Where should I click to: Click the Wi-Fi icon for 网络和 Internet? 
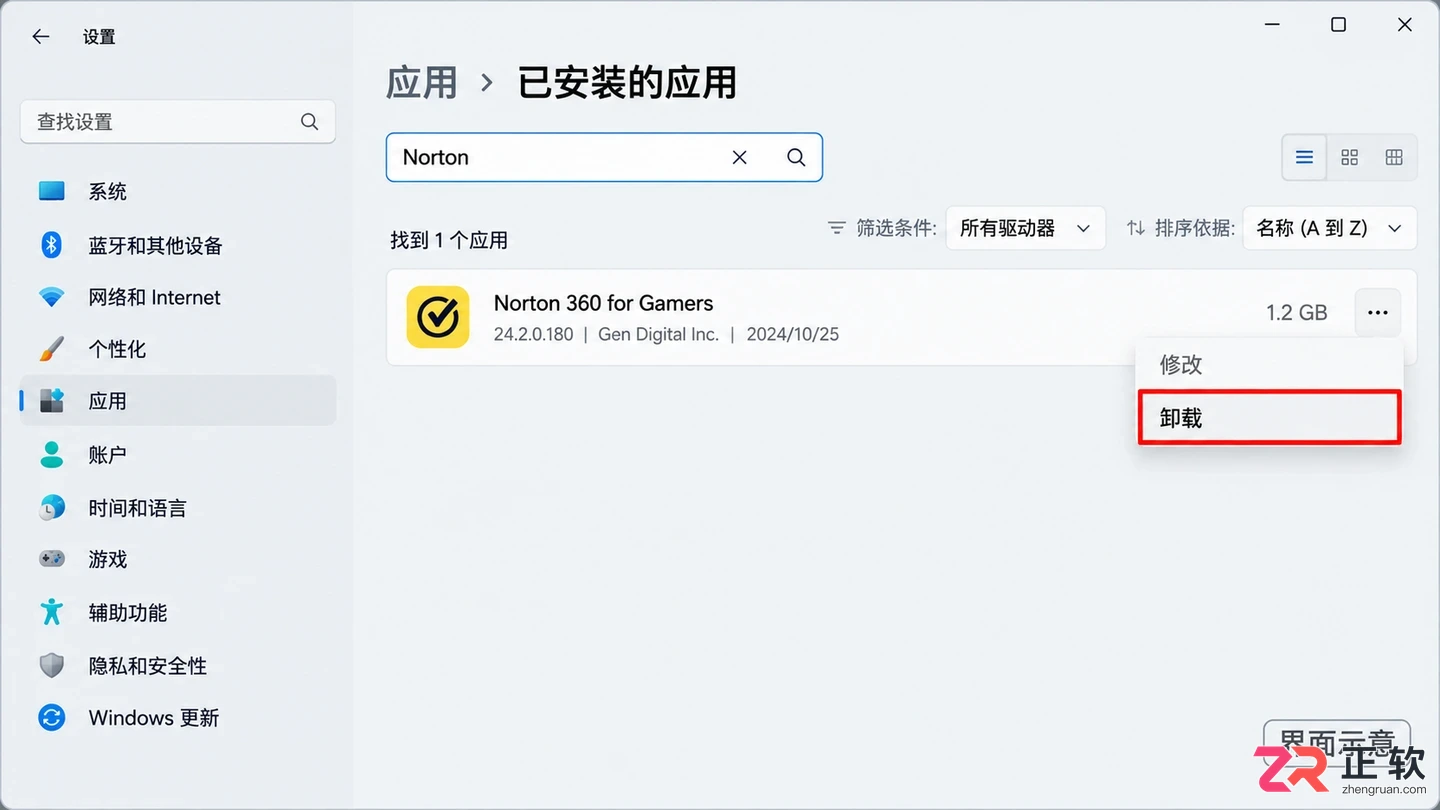(51, 297)
